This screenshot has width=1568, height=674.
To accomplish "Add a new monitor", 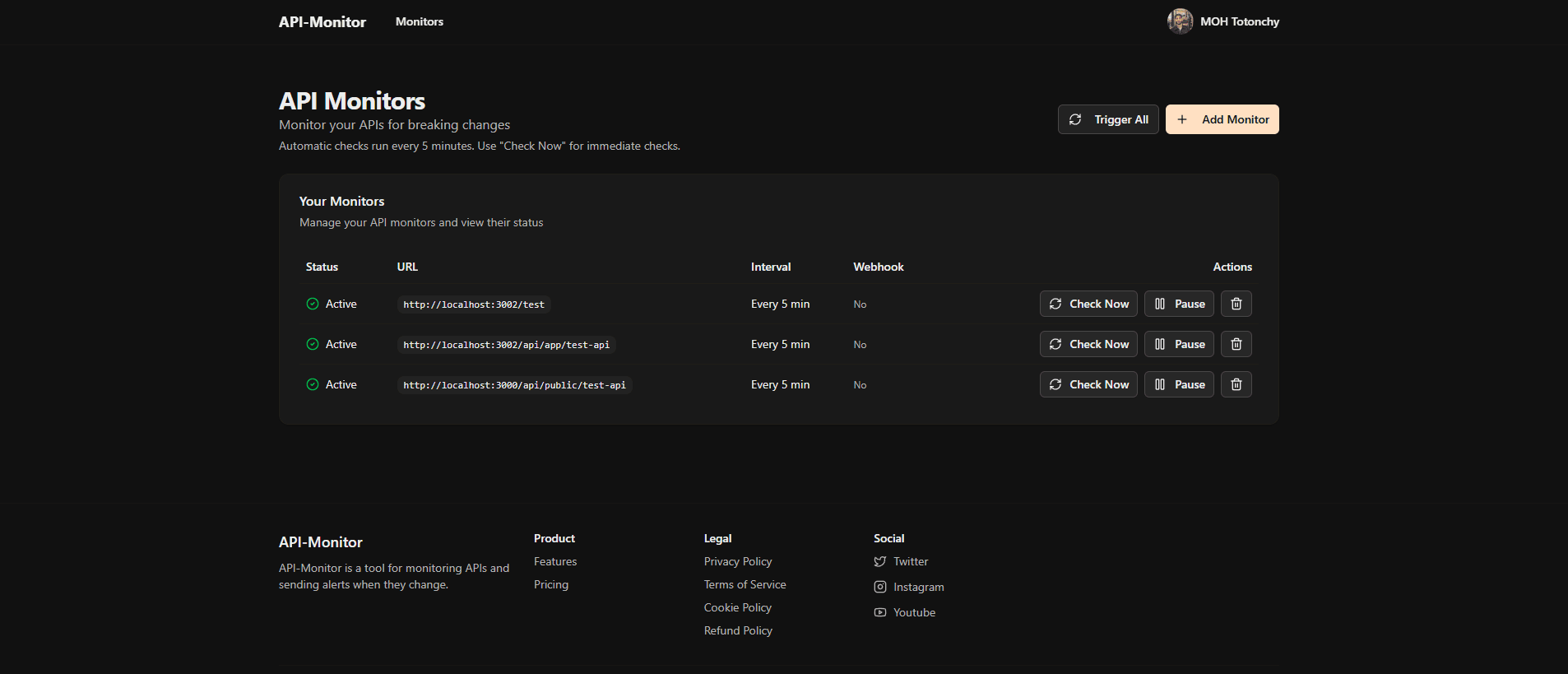I will pos(1222,119).
